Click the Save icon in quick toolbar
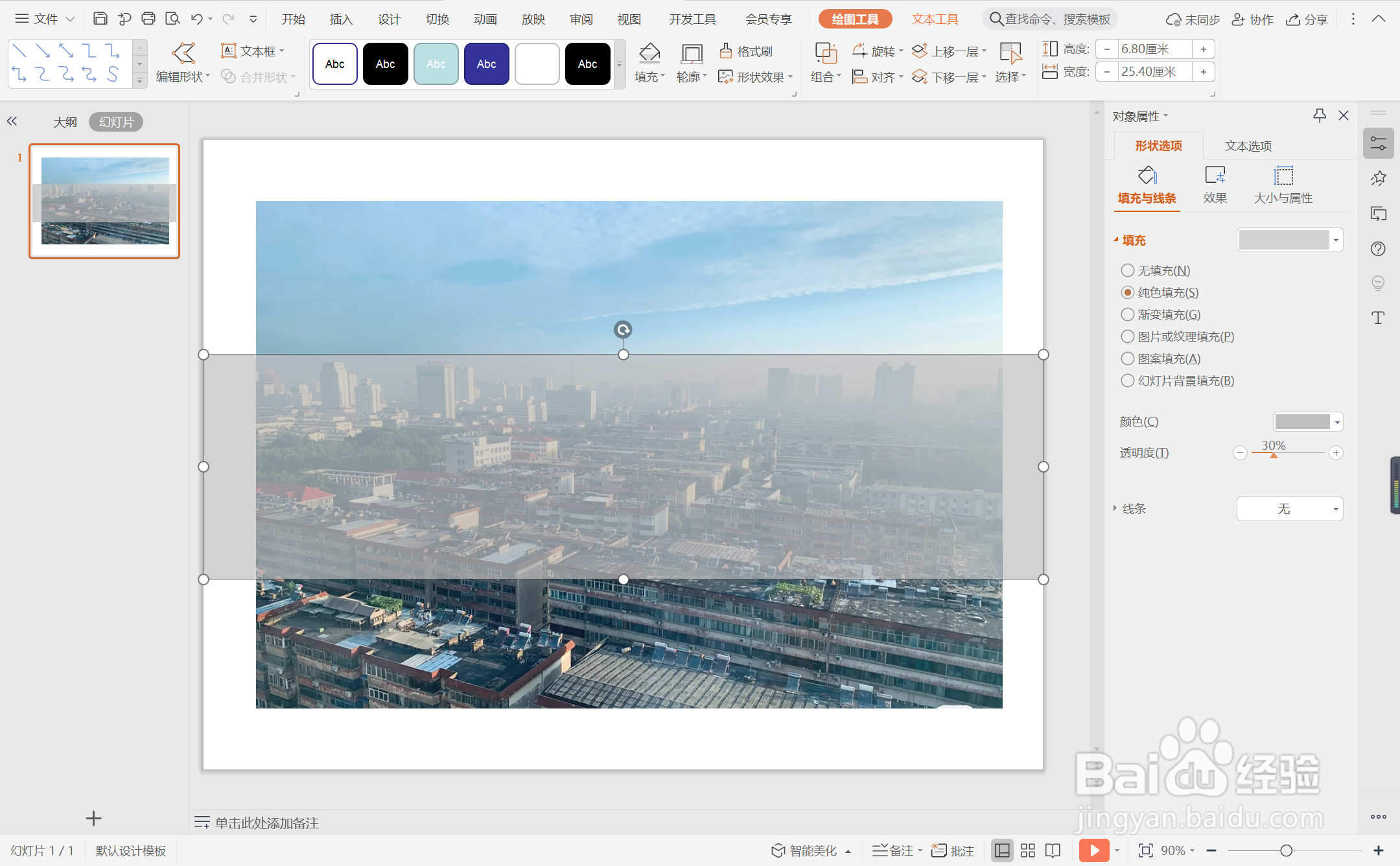The image size is (1400, 866). coord(100,19)
